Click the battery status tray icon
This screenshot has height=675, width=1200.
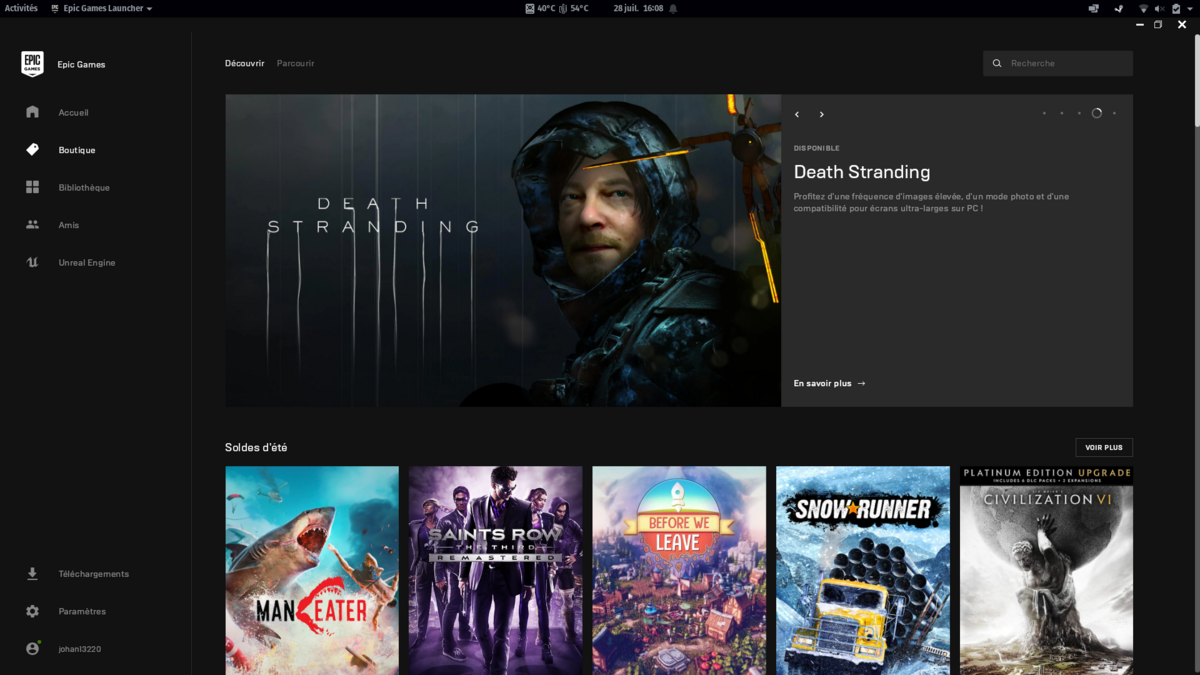point(1175,8)
